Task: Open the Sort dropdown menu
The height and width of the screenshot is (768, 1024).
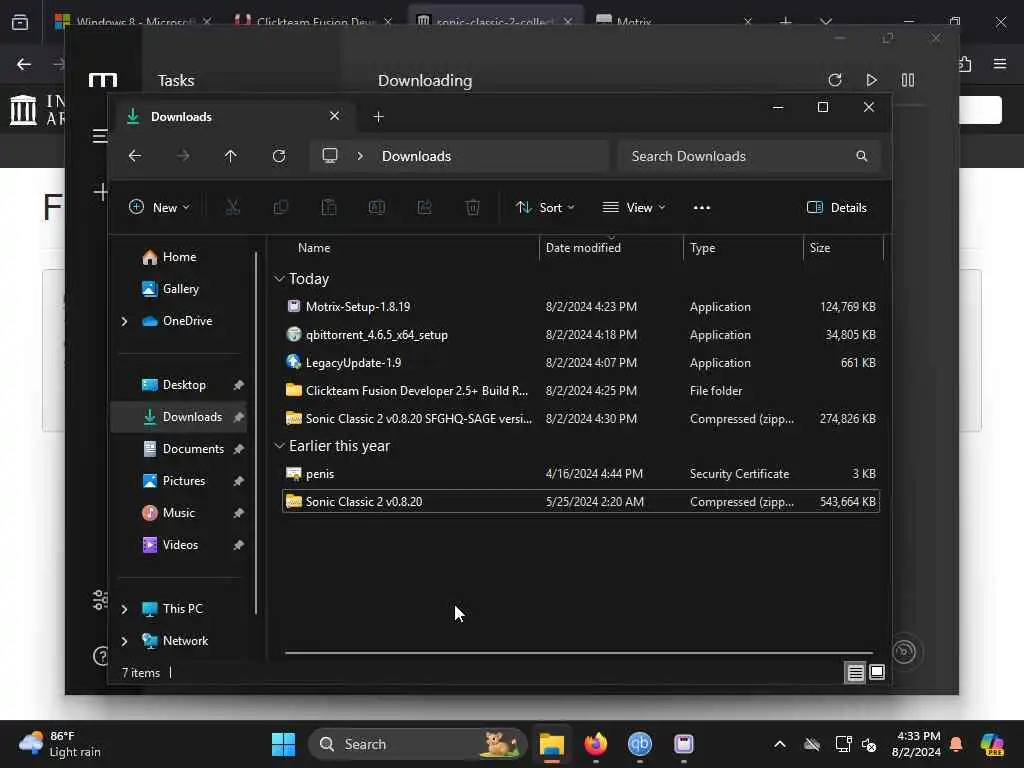Action: click(x=545, y=208)
